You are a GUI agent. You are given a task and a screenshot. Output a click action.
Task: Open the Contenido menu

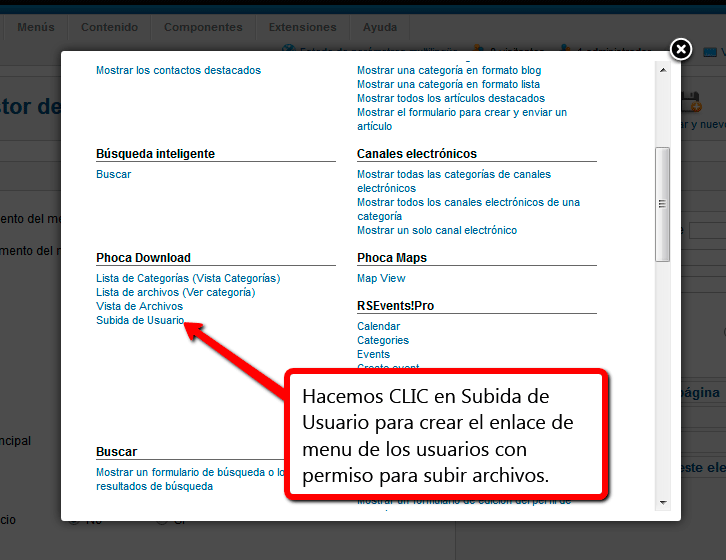[x=109, y=27]
